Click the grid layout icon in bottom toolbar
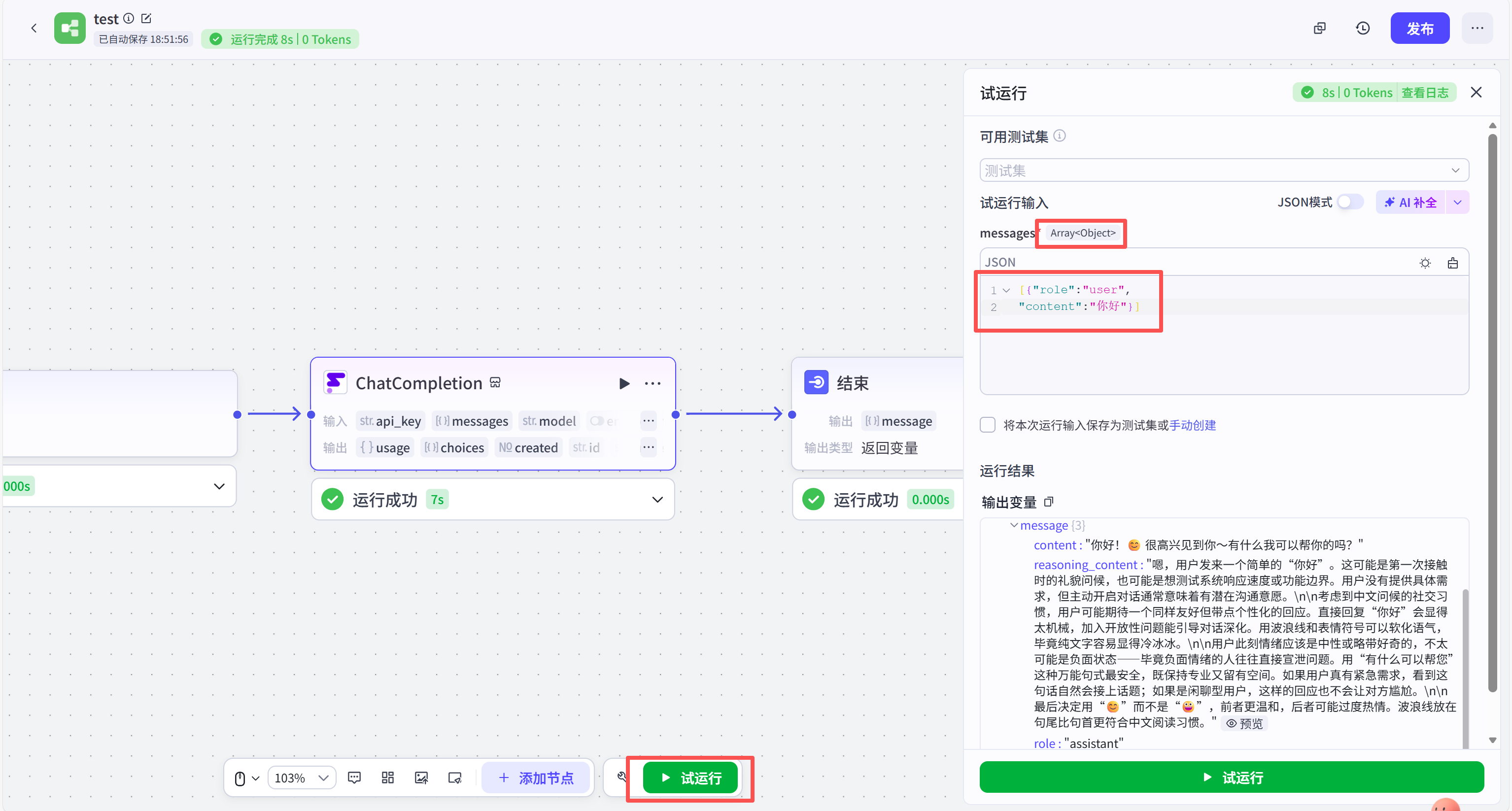Viewport: 1512px width, 811px height. (387, 778)
